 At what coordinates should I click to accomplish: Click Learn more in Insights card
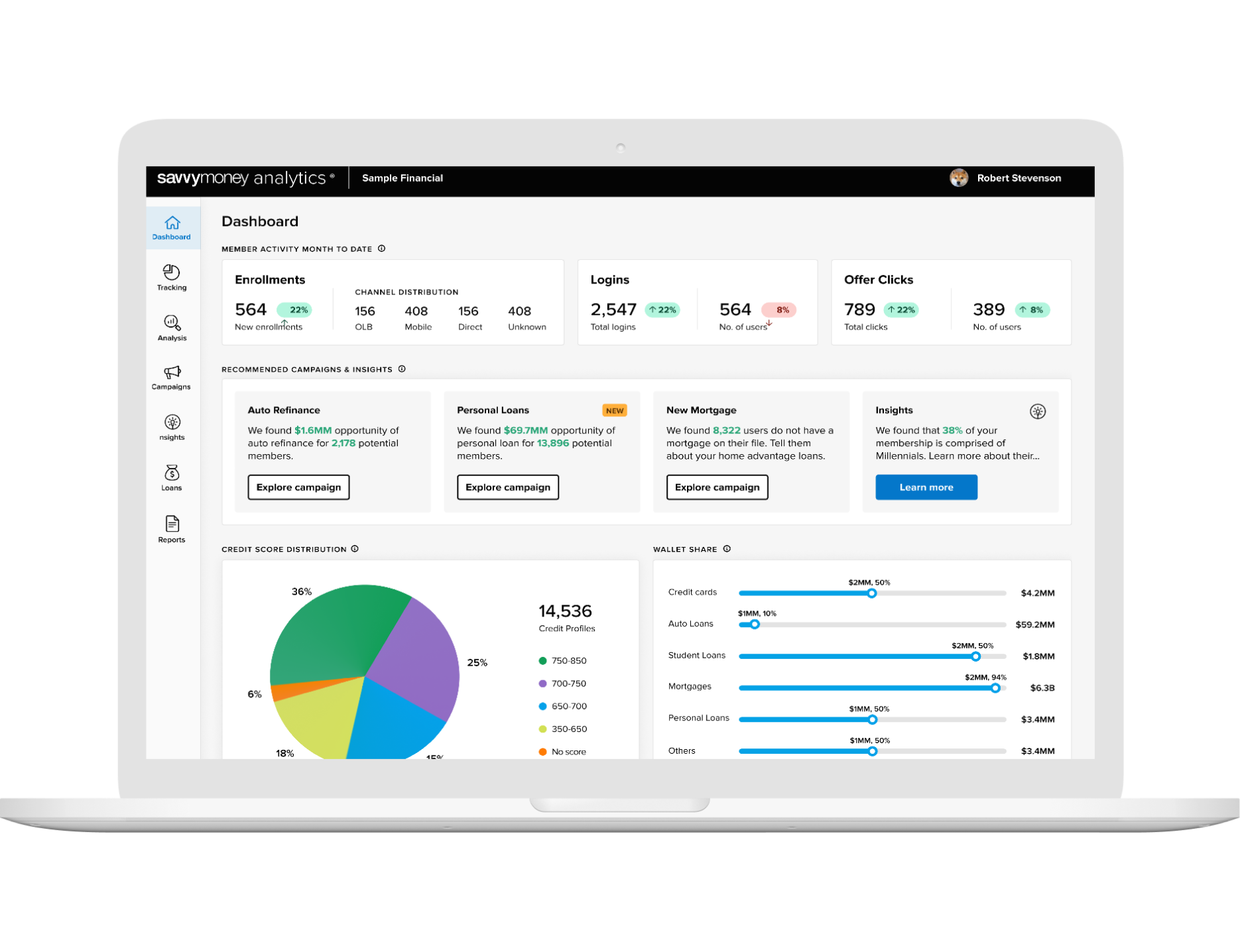click(x=926, y=487)
